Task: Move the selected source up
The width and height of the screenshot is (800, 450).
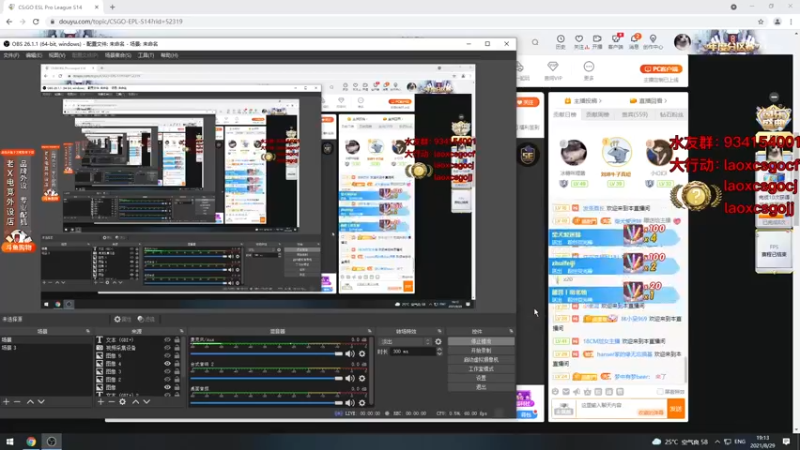Action: [x=136, y=402]
